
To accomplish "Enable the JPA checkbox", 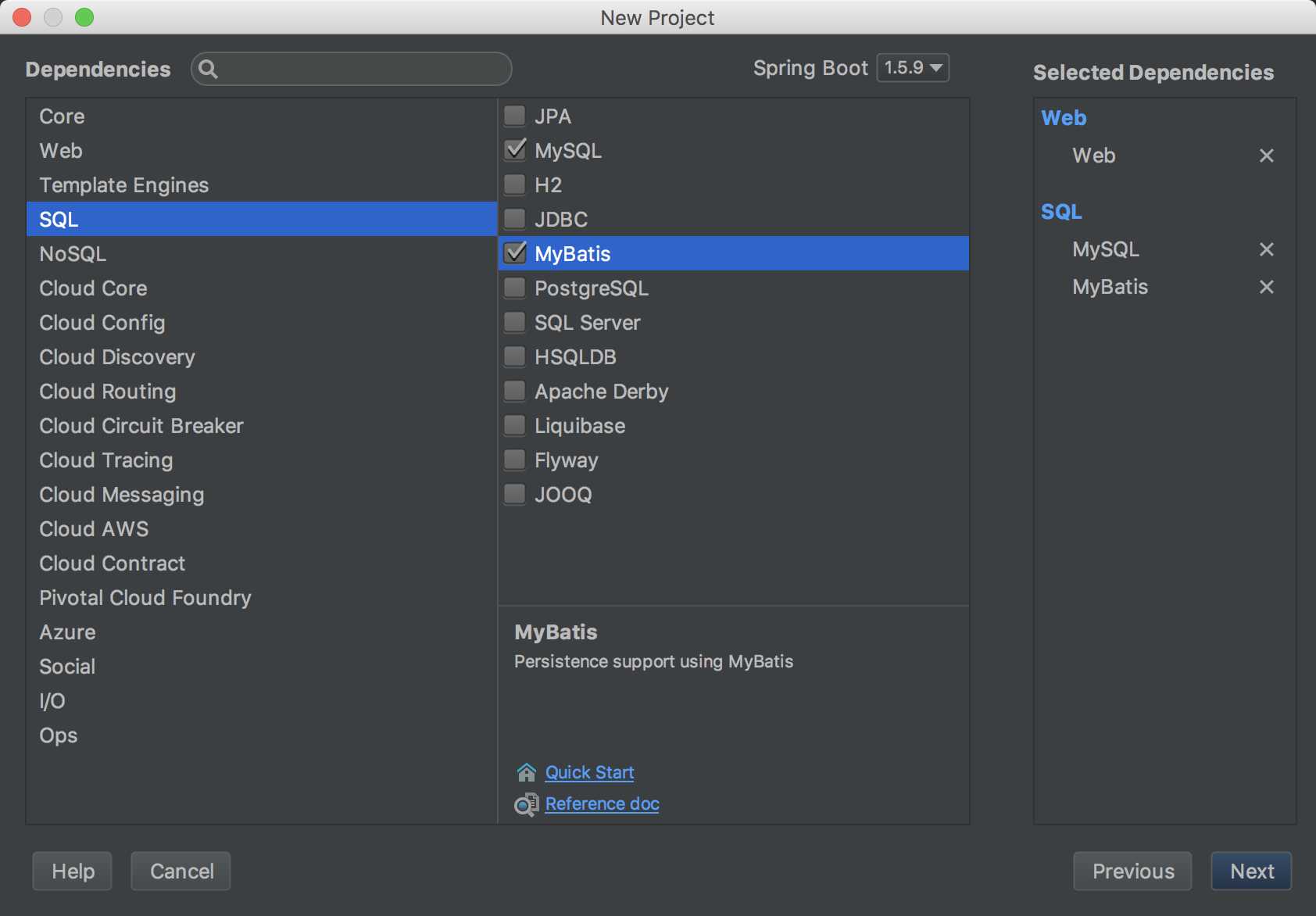I will click(x=515, y=116).
